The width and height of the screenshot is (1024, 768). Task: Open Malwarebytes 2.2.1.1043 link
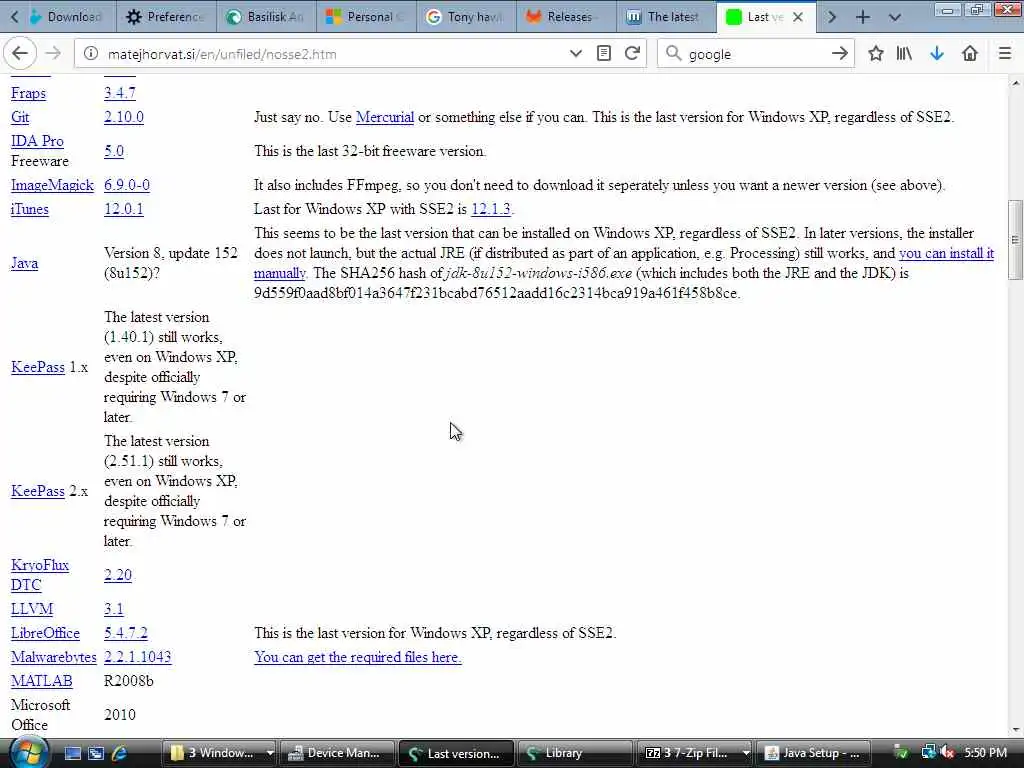point(137,657)
